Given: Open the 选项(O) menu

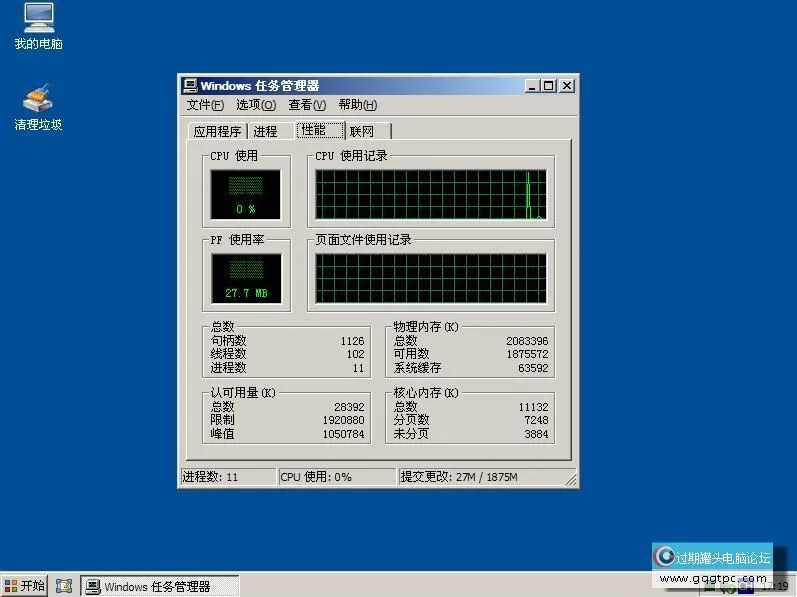Looking at the screenshot, I should pos(256,105).
